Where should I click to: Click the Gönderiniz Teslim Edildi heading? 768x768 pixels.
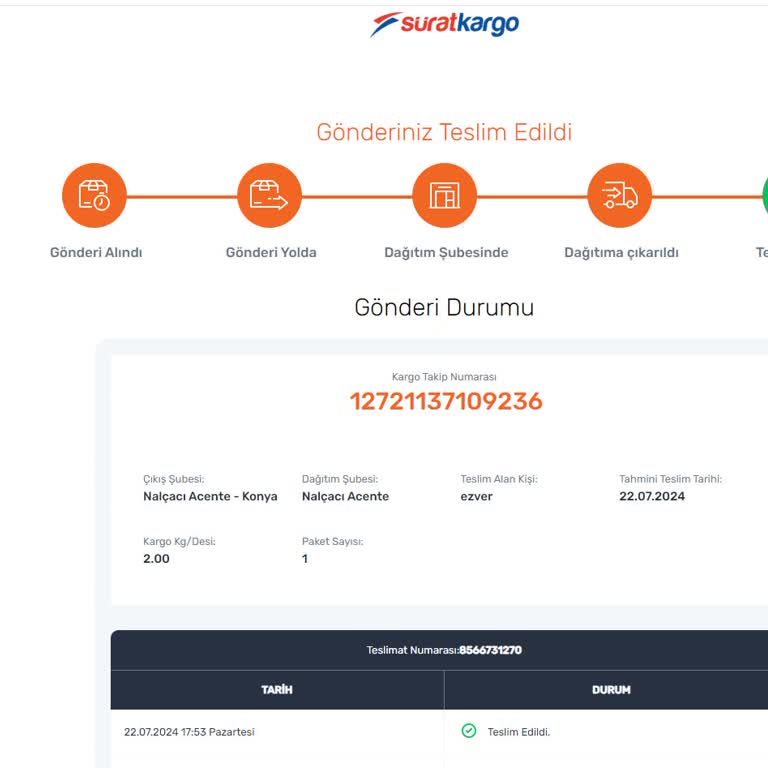coord(444,132)
